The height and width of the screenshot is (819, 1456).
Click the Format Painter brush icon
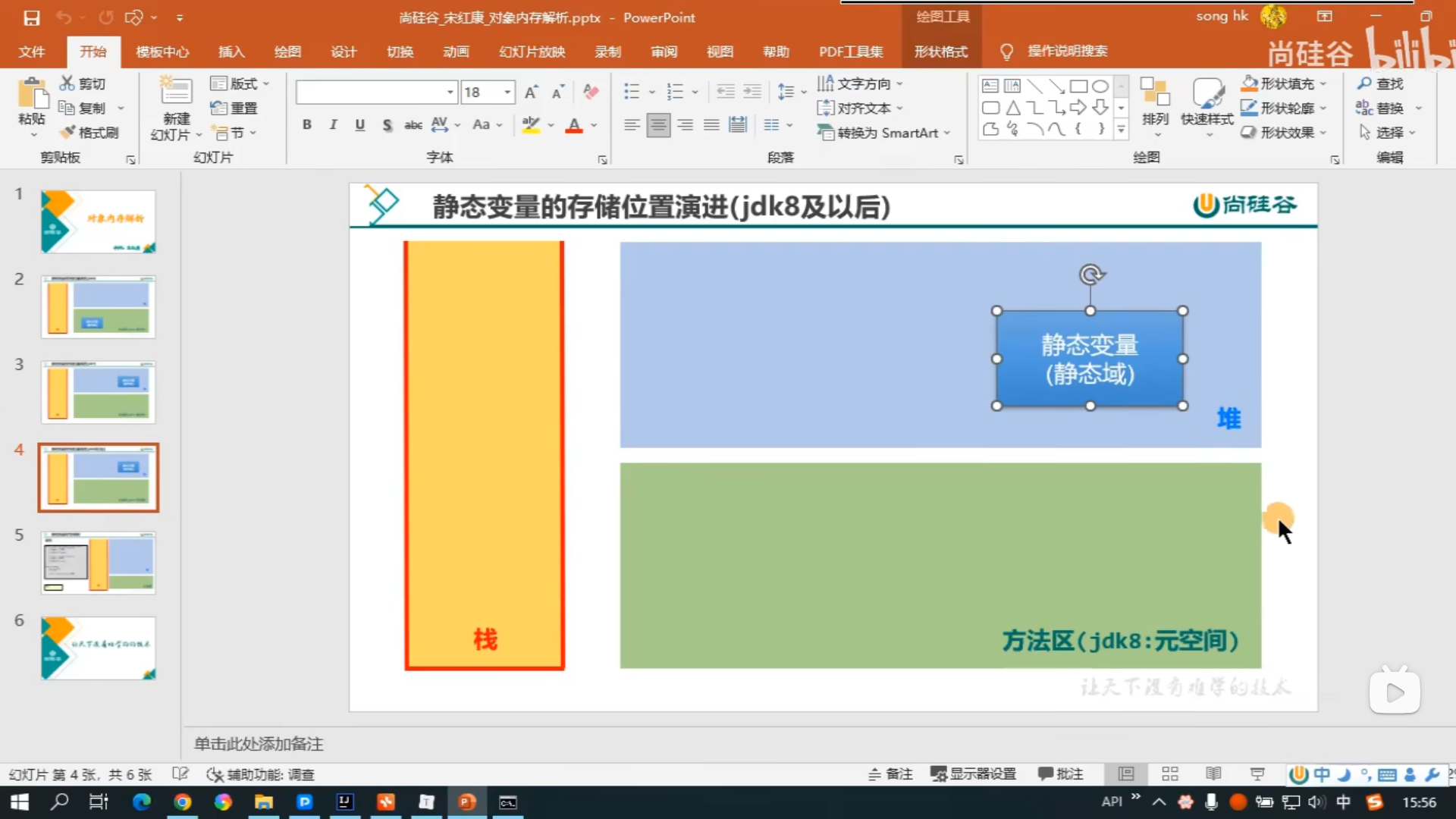[x=68, y=133]
